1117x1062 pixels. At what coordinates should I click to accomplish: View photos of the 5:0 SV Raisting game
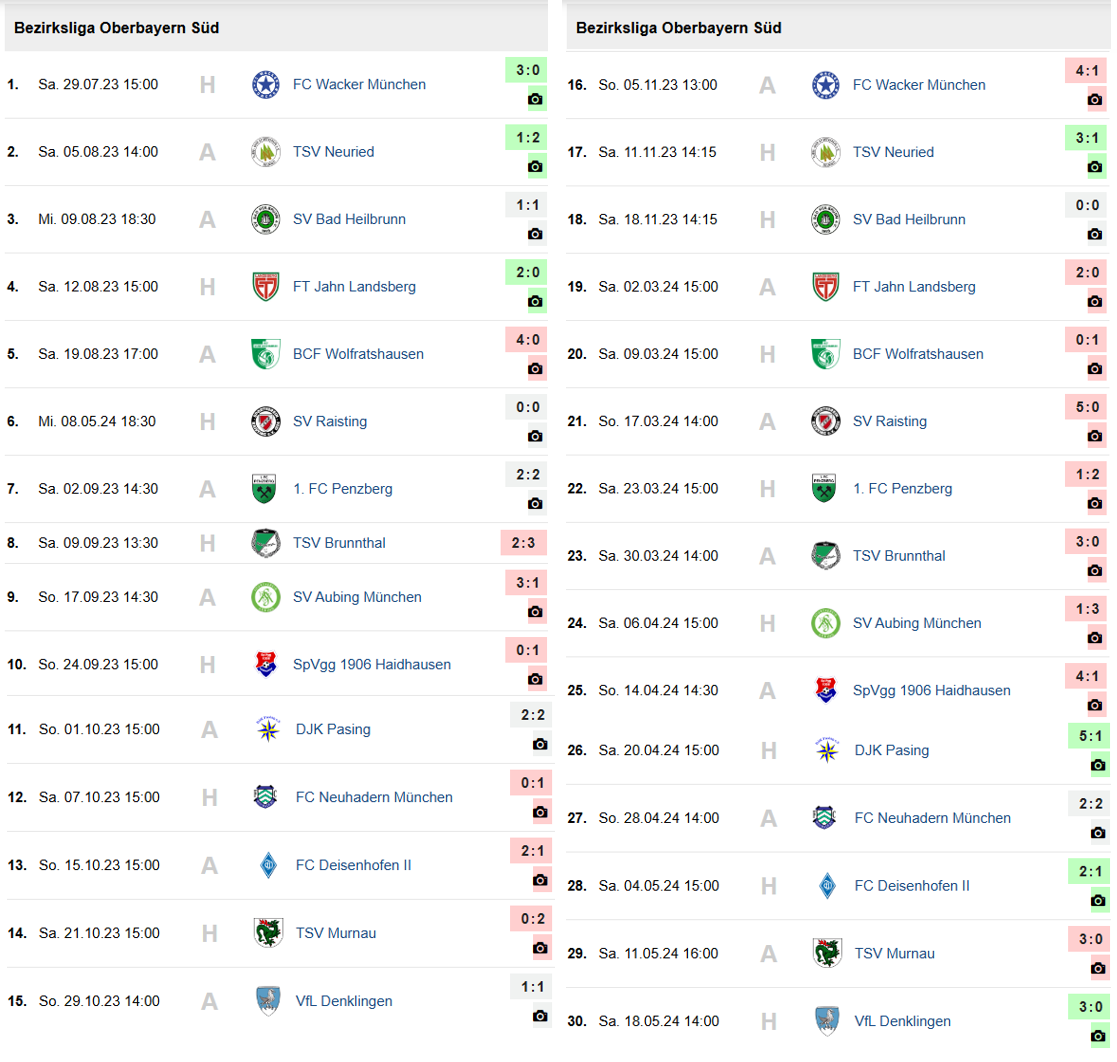pyautogui.click(x=1095, y=436)
